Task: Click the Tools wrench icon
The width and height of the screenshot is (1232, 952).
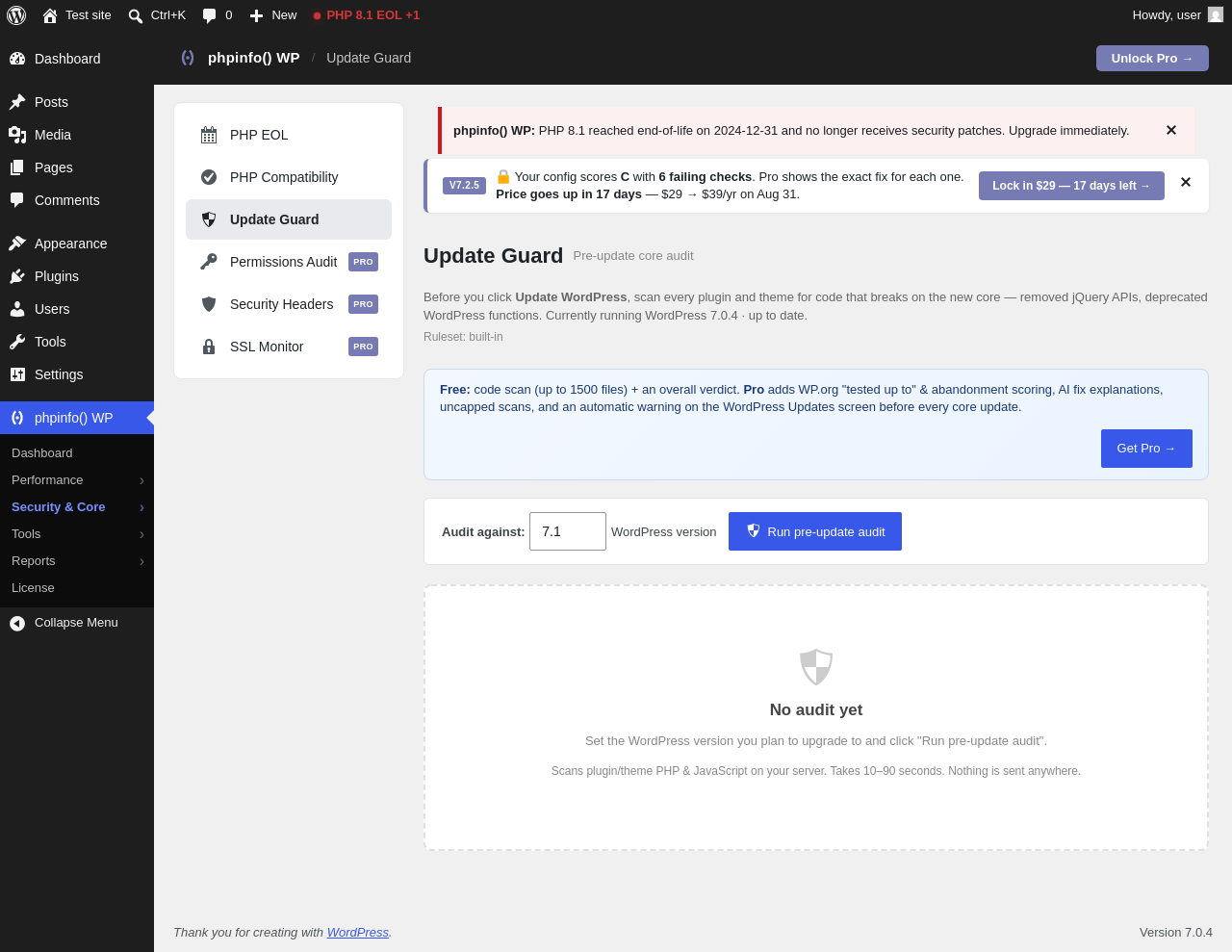Action: tap(17, 342)
